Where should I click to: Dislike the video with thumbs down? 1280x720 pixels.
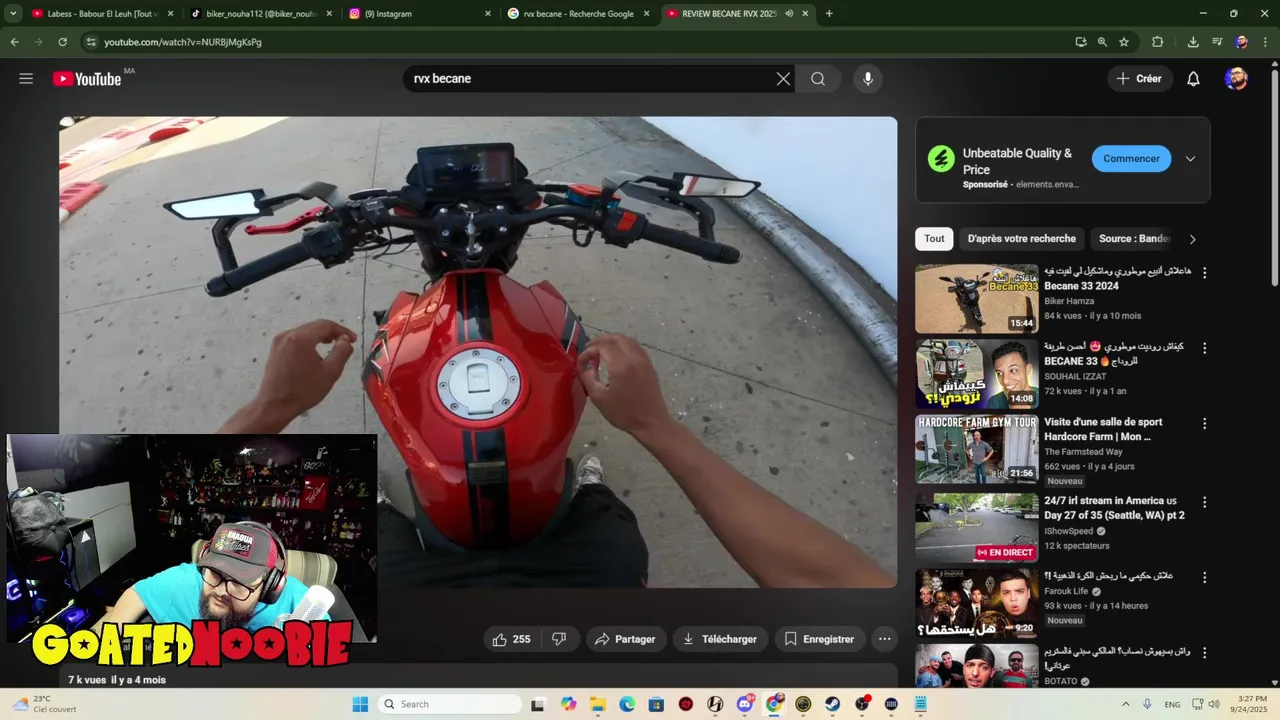click(559, 639)
